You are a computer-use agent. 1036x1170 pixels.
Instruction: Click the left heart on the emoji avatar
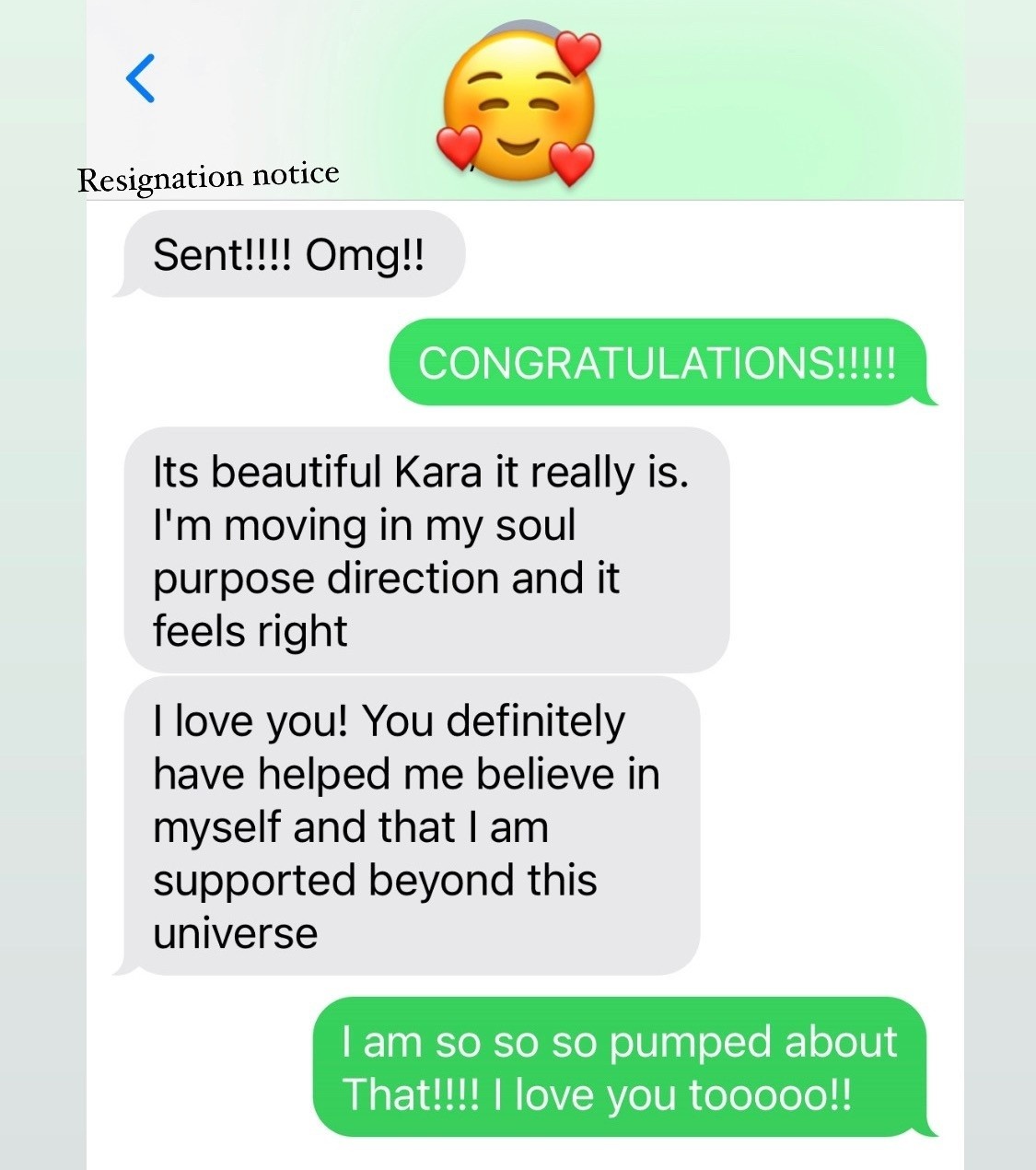coord(458,146)
